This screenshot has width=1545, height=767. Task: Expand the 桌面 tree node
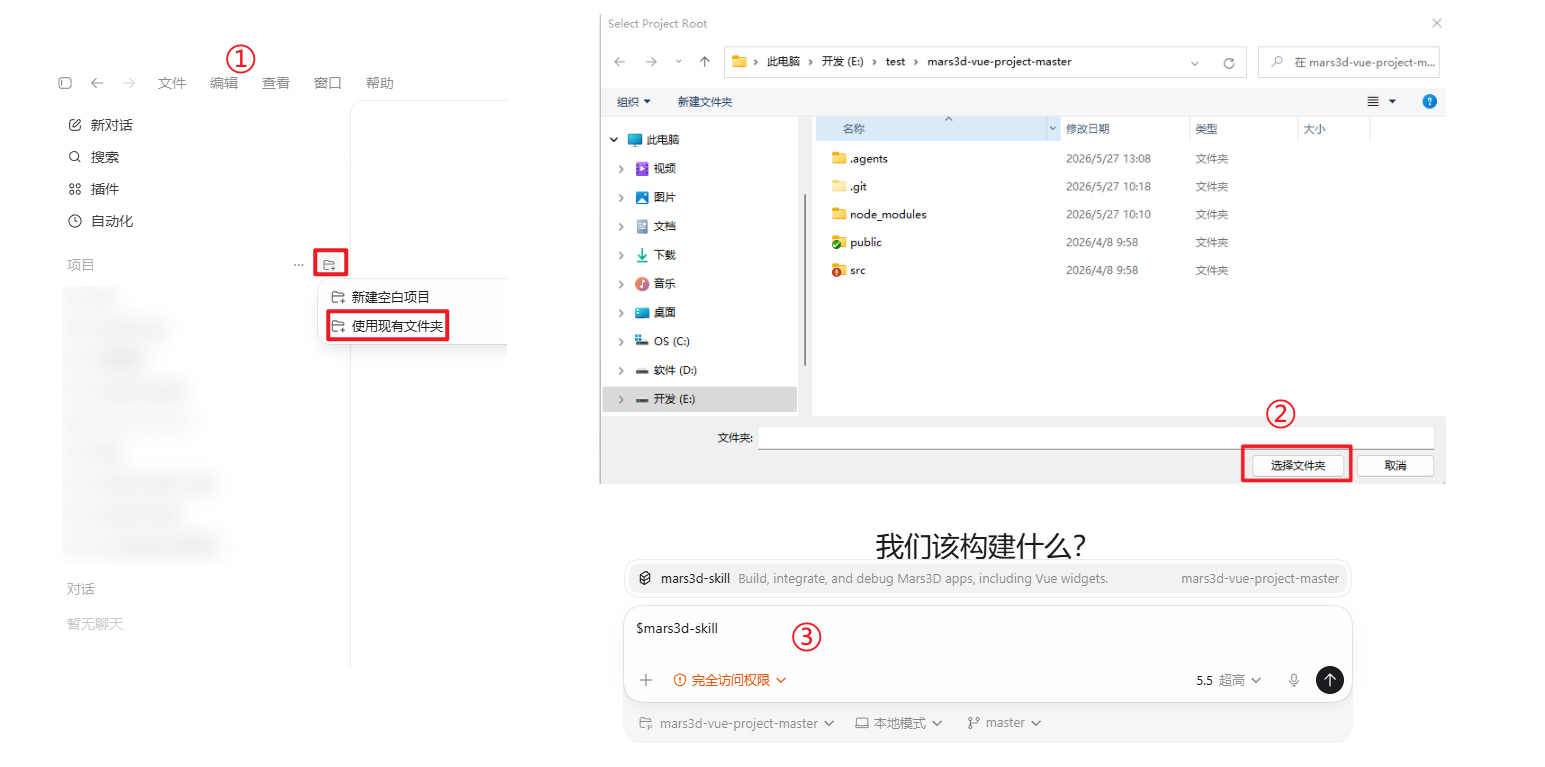[x=621, y=313]
